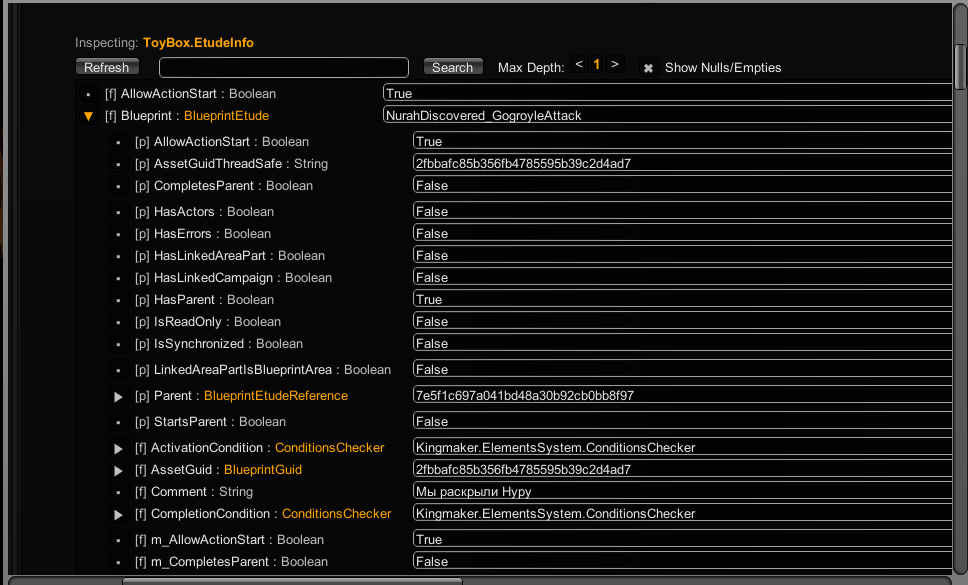Expand the AssetGuid : BlueprintGuid node
The image size is (968, 585).
118,471
